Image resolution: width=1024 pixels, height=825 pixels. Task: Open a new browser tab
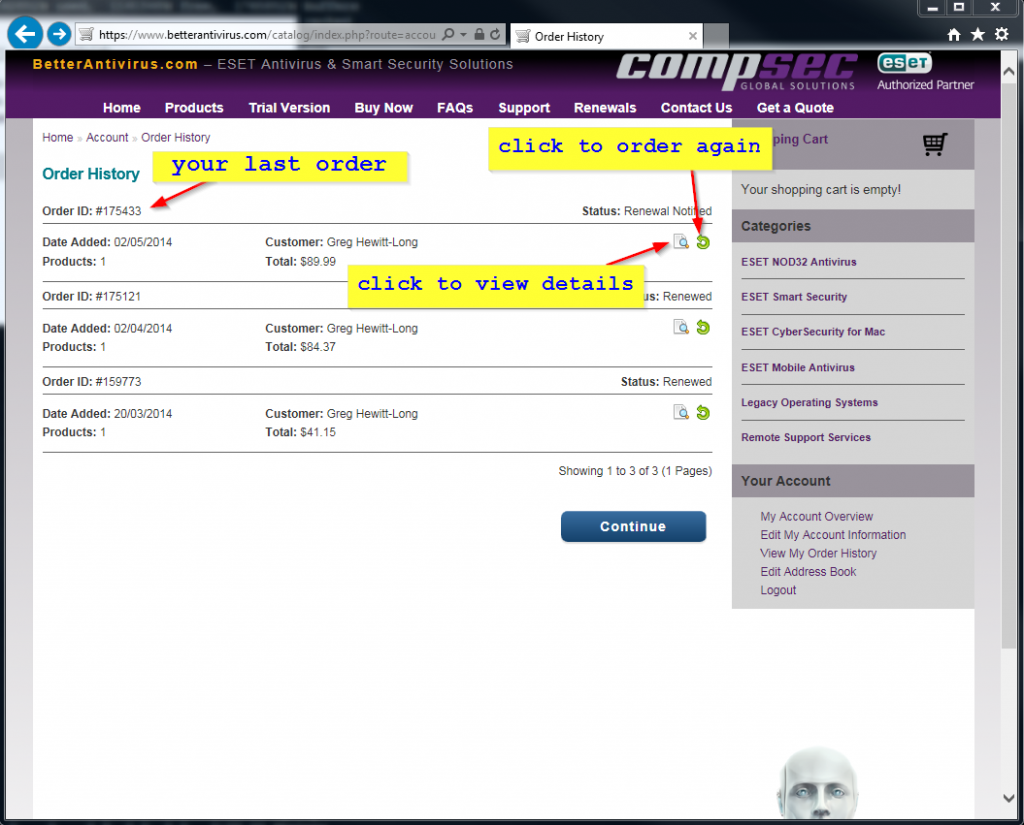tap(716, 37)
